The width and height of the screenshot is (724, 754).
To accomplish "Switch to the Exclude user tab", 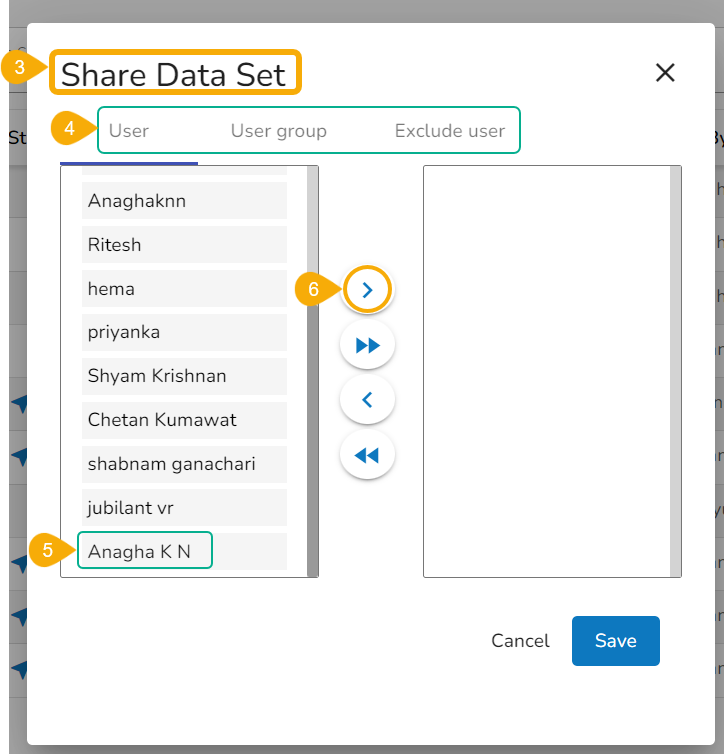I will point(449,131).
